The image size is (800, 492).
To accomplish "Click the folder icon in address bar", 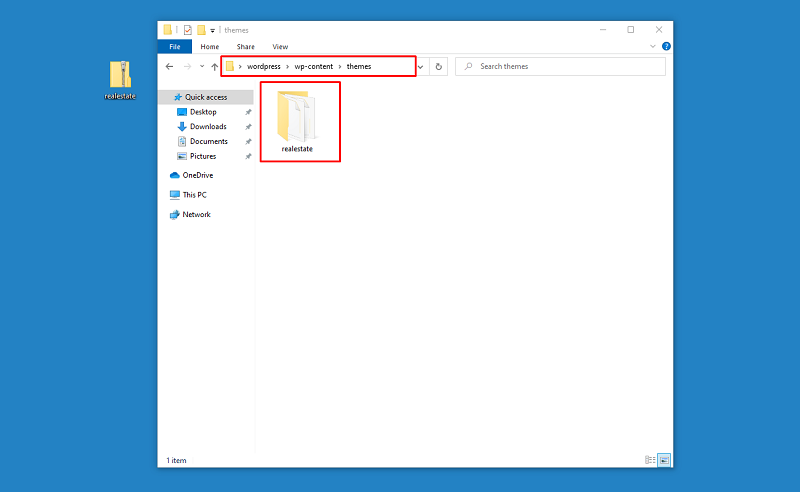I will pyautogui.click(x=230, y=66).
